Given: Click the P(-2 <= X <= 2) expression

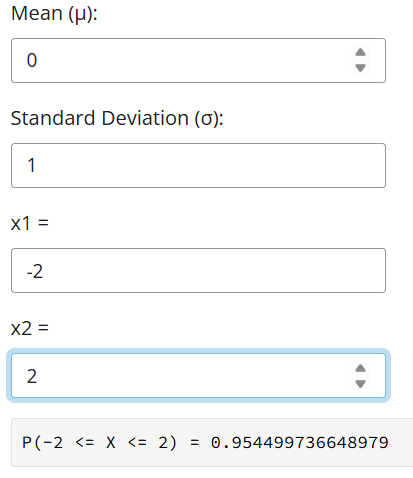Looking at the screenshot, I should point(99,443).
